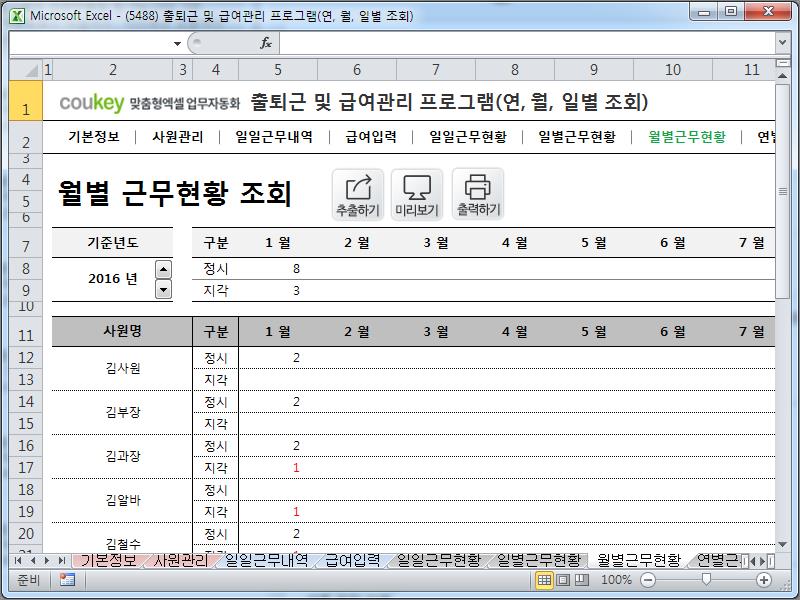Open 일일근무내역 navigation menu link
The height and width of the screenshot is (600, 800).
click(274, 137)
